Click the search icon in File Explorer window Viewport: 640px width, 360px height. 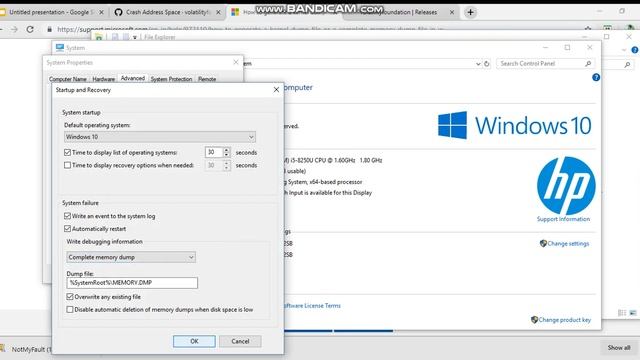point(627,64)
